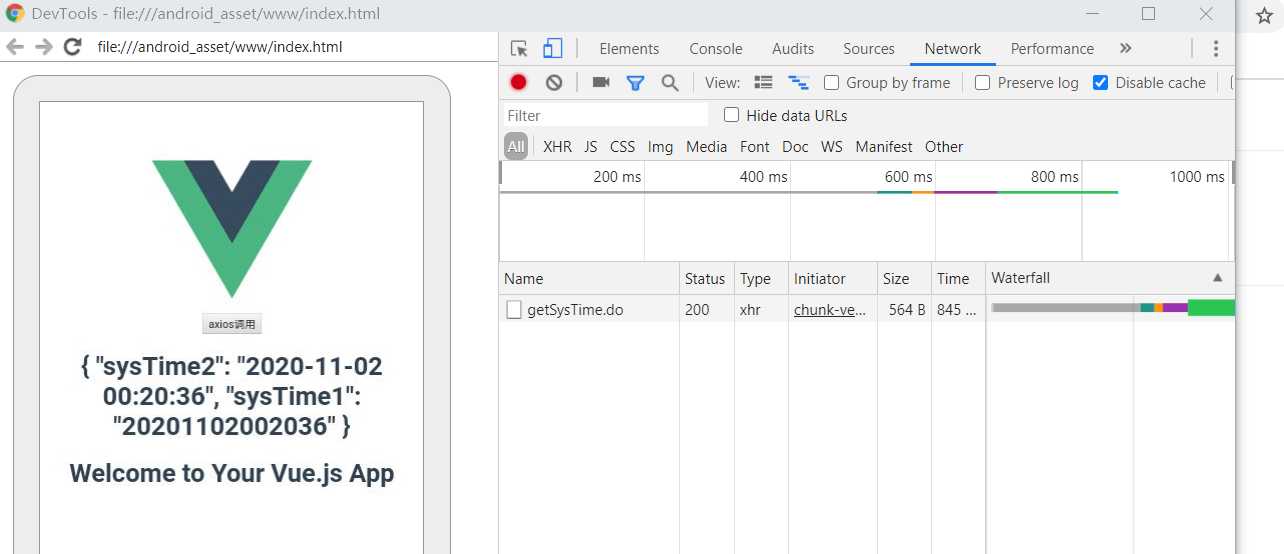Filter requests by Media
The width and height of the screenshot is (1284, 554).
pyautogui.click(x=706, y=147)
